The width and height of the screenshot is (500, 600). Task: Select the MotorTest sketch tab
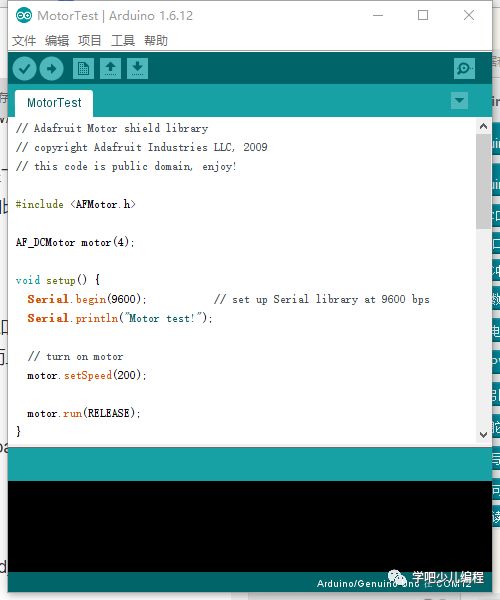(54, 103)
